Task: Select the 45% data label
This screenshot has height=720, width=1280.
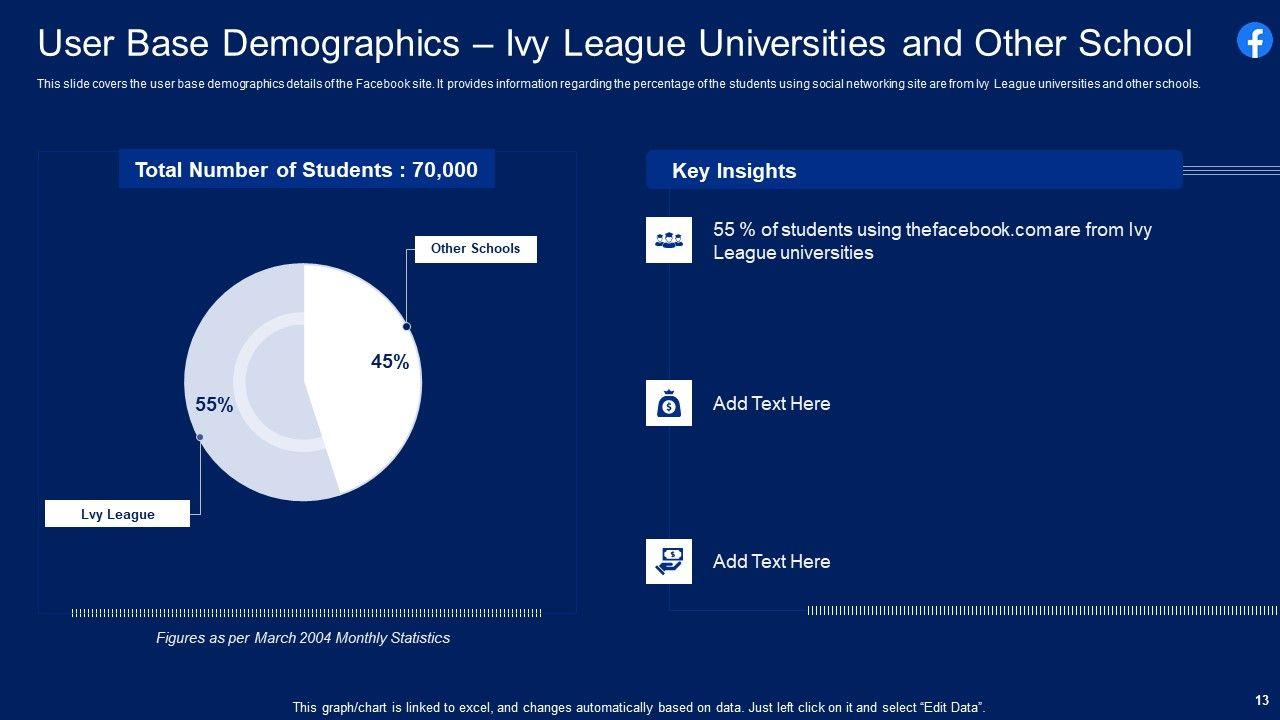Action: click(390, 362)
